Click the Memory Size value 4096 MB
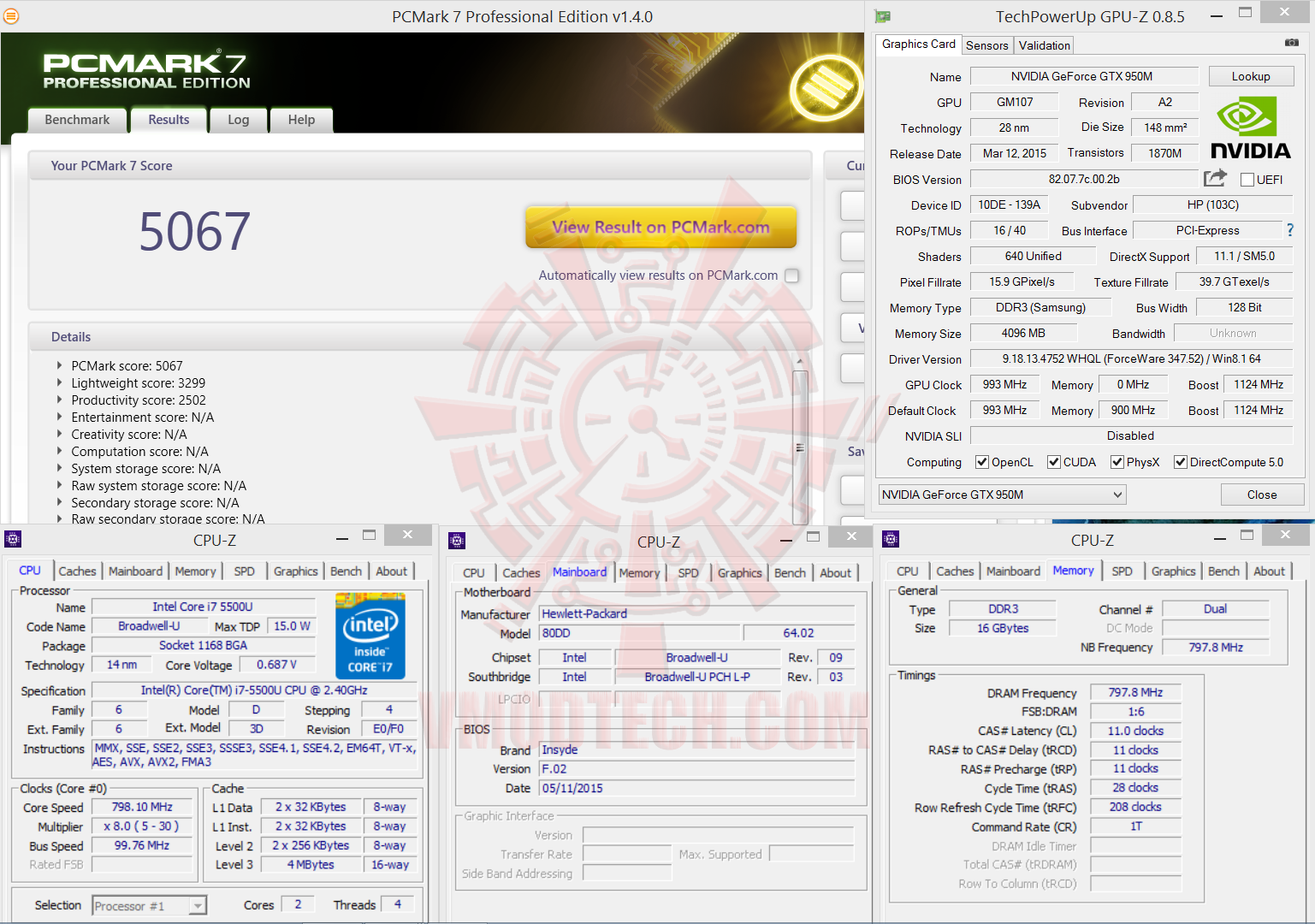 [1023, 333]
